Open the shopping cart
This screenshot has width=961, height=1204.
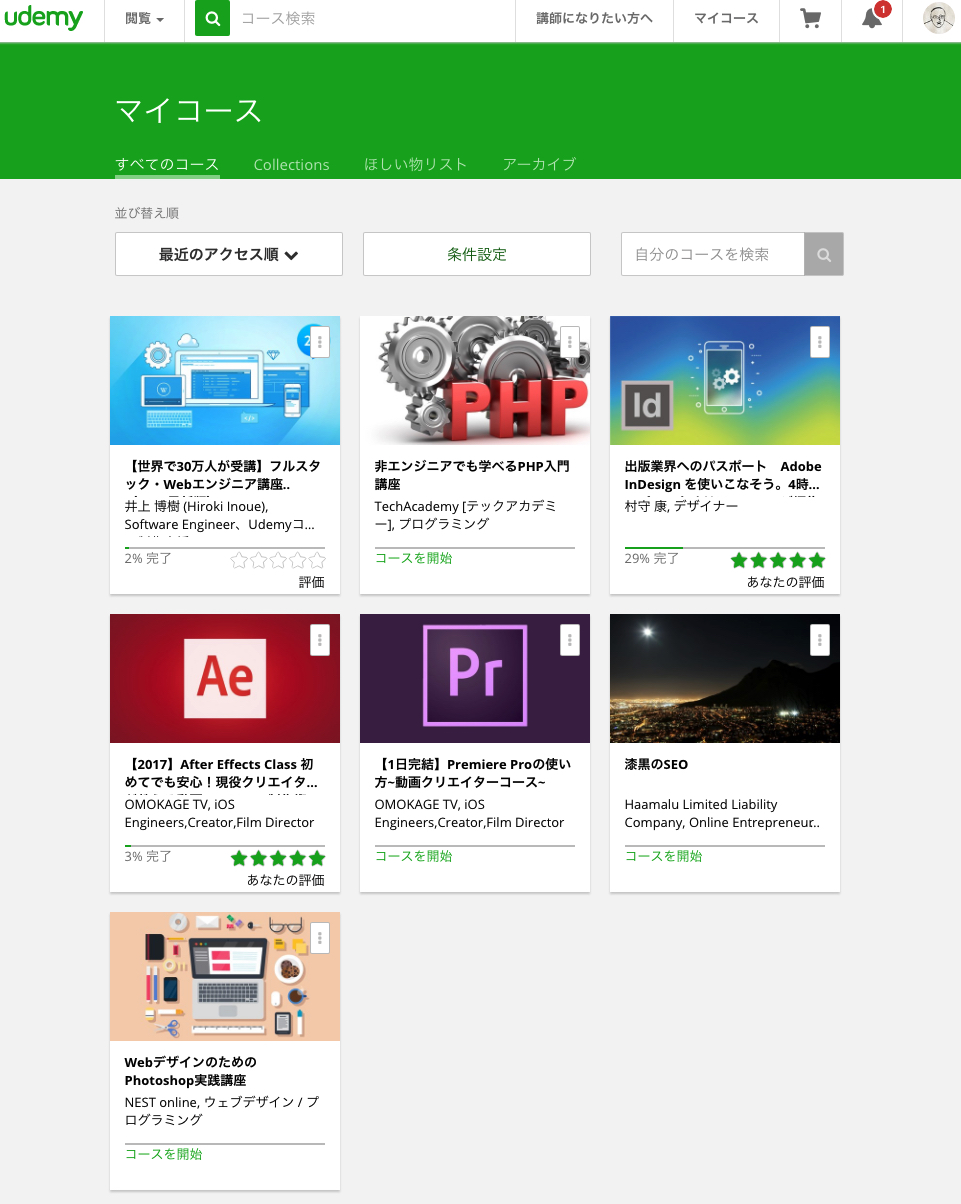point(811,19)
